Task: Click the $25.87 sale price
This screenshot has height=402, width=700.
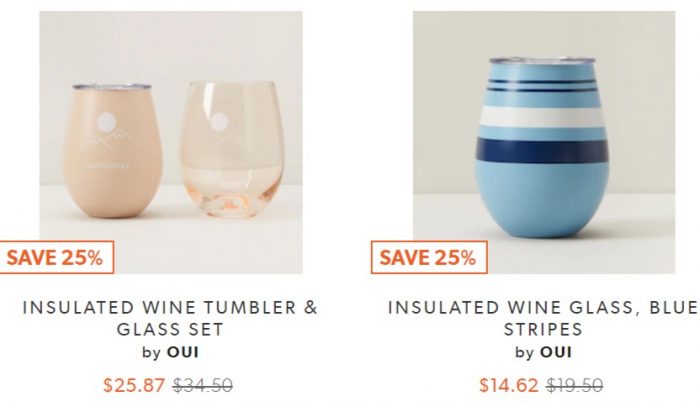Action: point(134,385)
